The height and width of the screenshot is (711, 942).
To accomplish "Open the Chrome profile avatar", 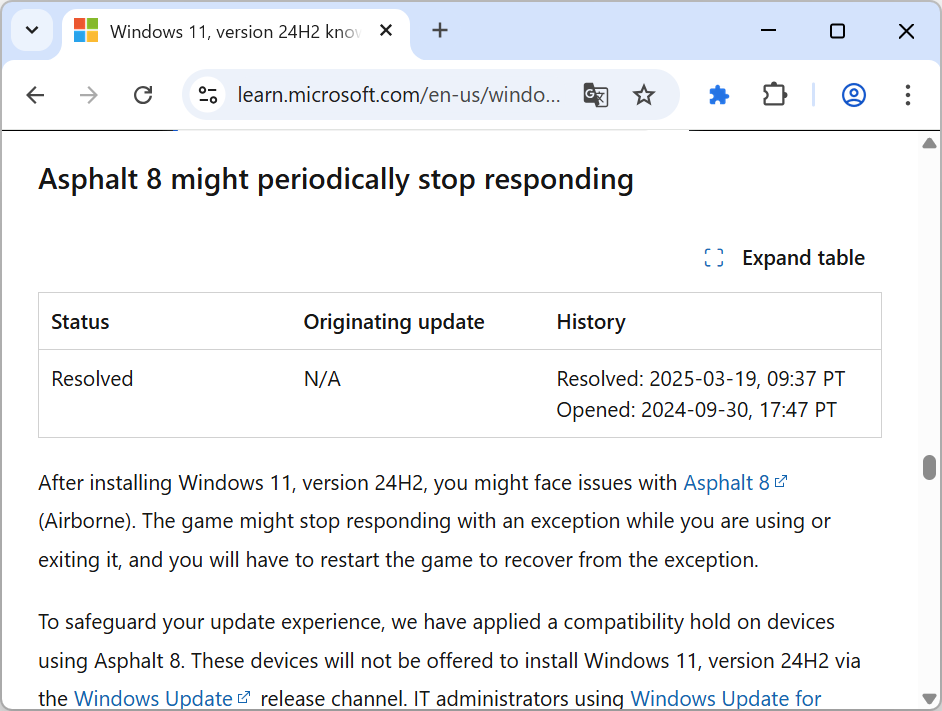I will coord(854,95).
